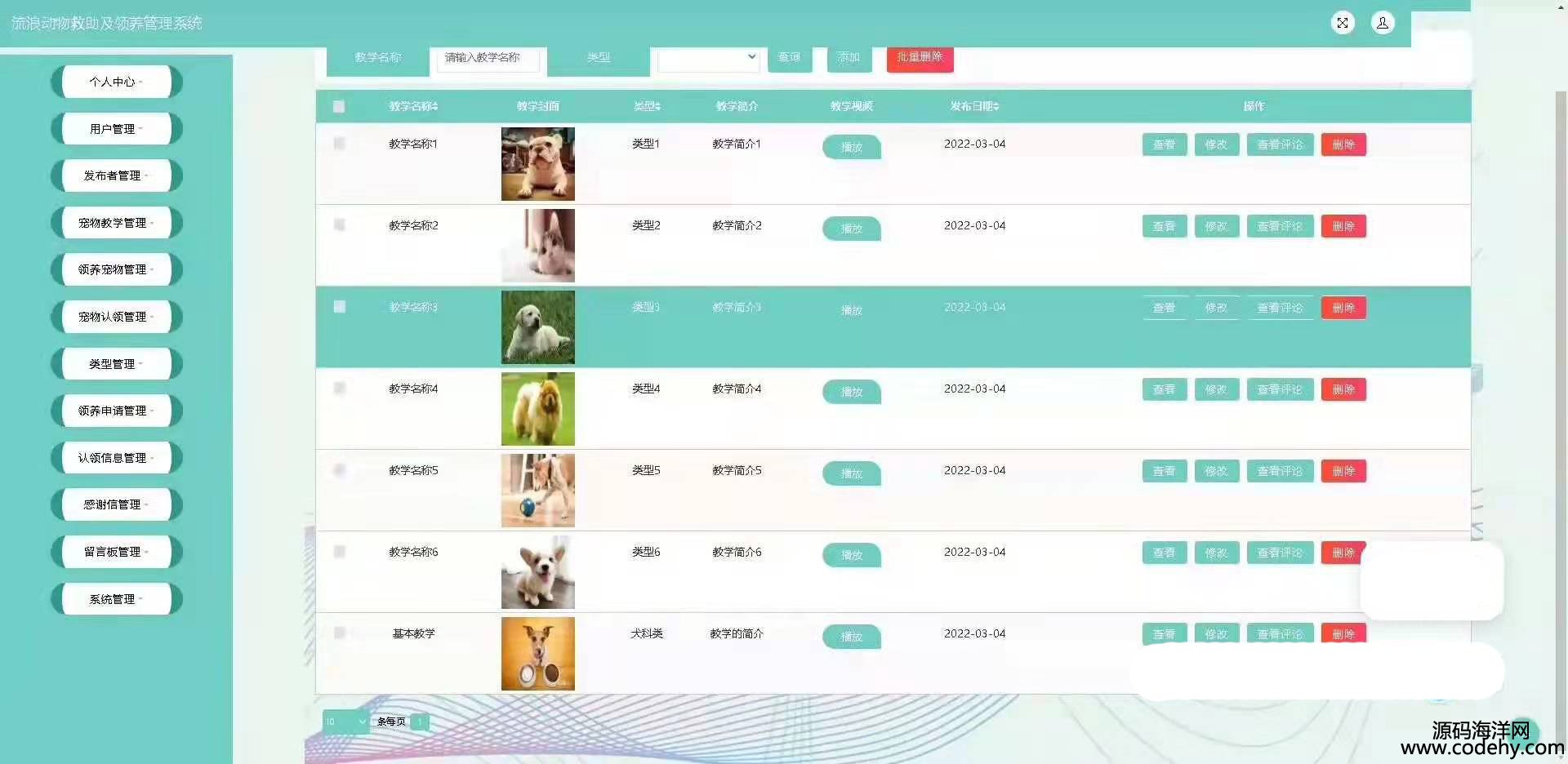
Task: Open the 用户管理 sidebar menu
Action: point(115,129)
